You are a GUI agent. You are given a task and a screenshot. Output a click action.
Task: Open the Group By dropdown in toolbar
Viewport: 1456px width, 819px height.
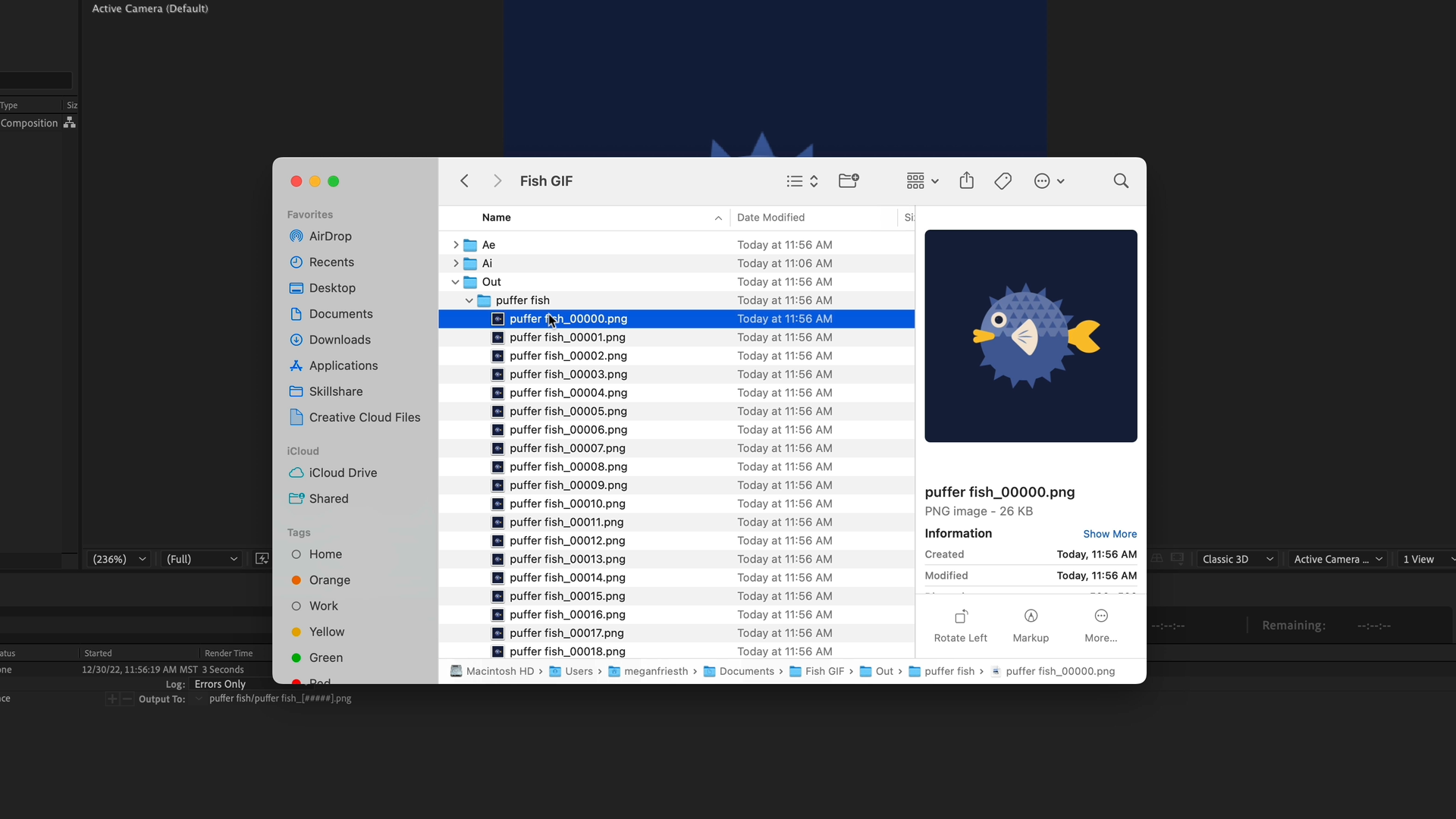pos(922,180)
